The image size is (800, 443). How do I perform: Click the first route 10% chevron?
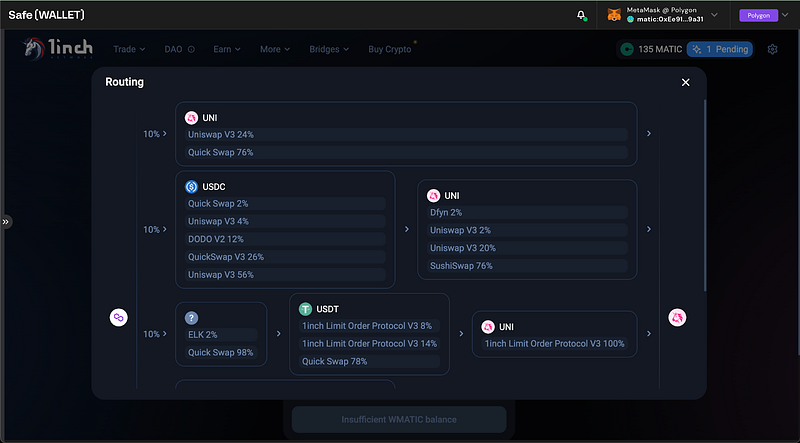point(164,134)
